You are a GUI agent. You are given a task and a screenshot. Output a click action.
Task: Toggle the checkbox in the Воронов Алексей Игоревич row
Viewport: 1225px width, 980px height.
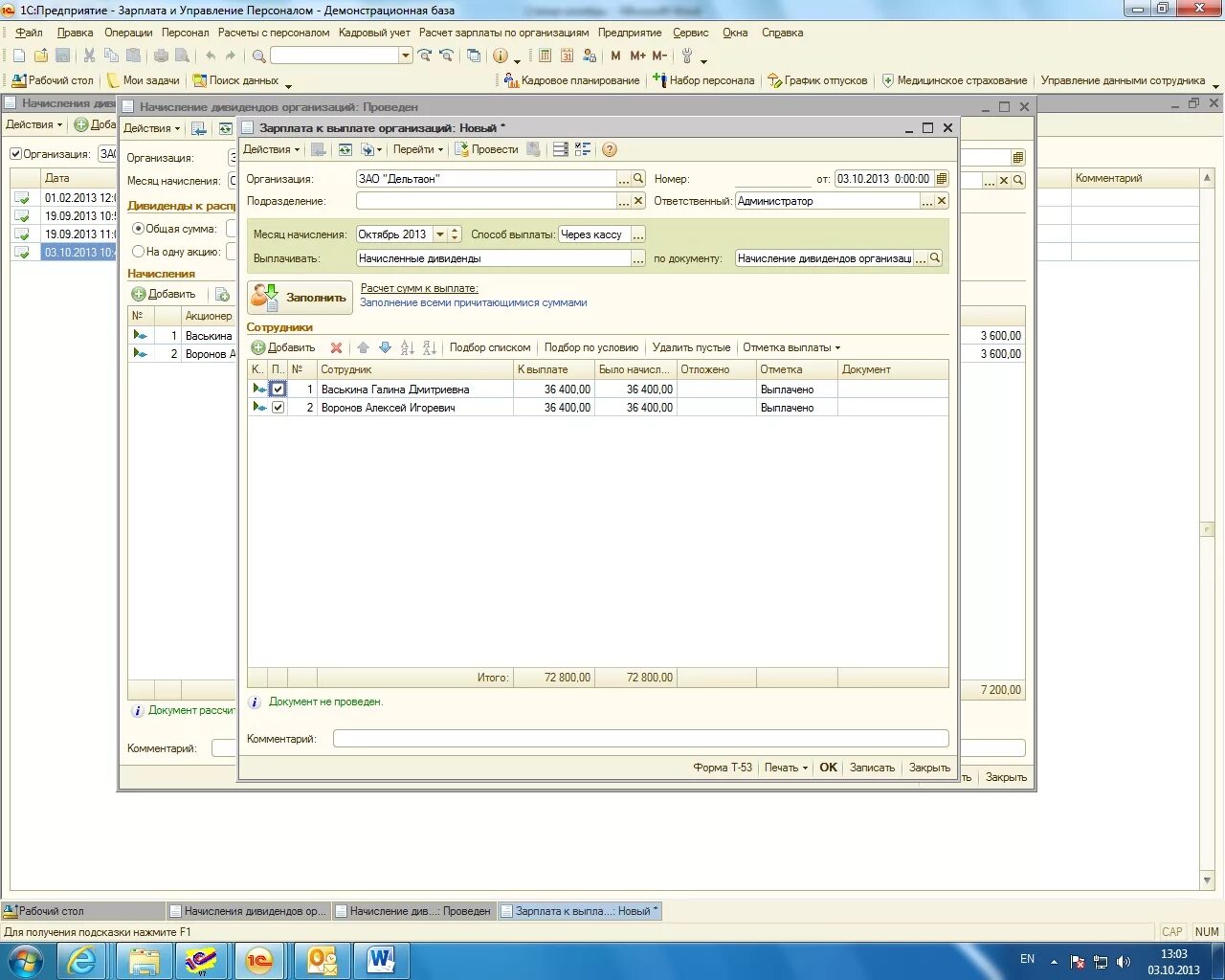click(278, 408)
